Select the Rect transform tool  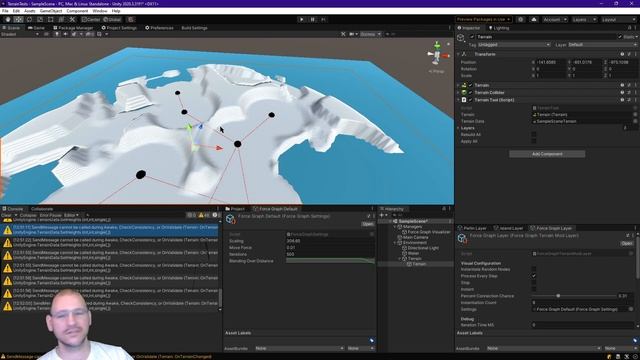[x=51, y=19]
